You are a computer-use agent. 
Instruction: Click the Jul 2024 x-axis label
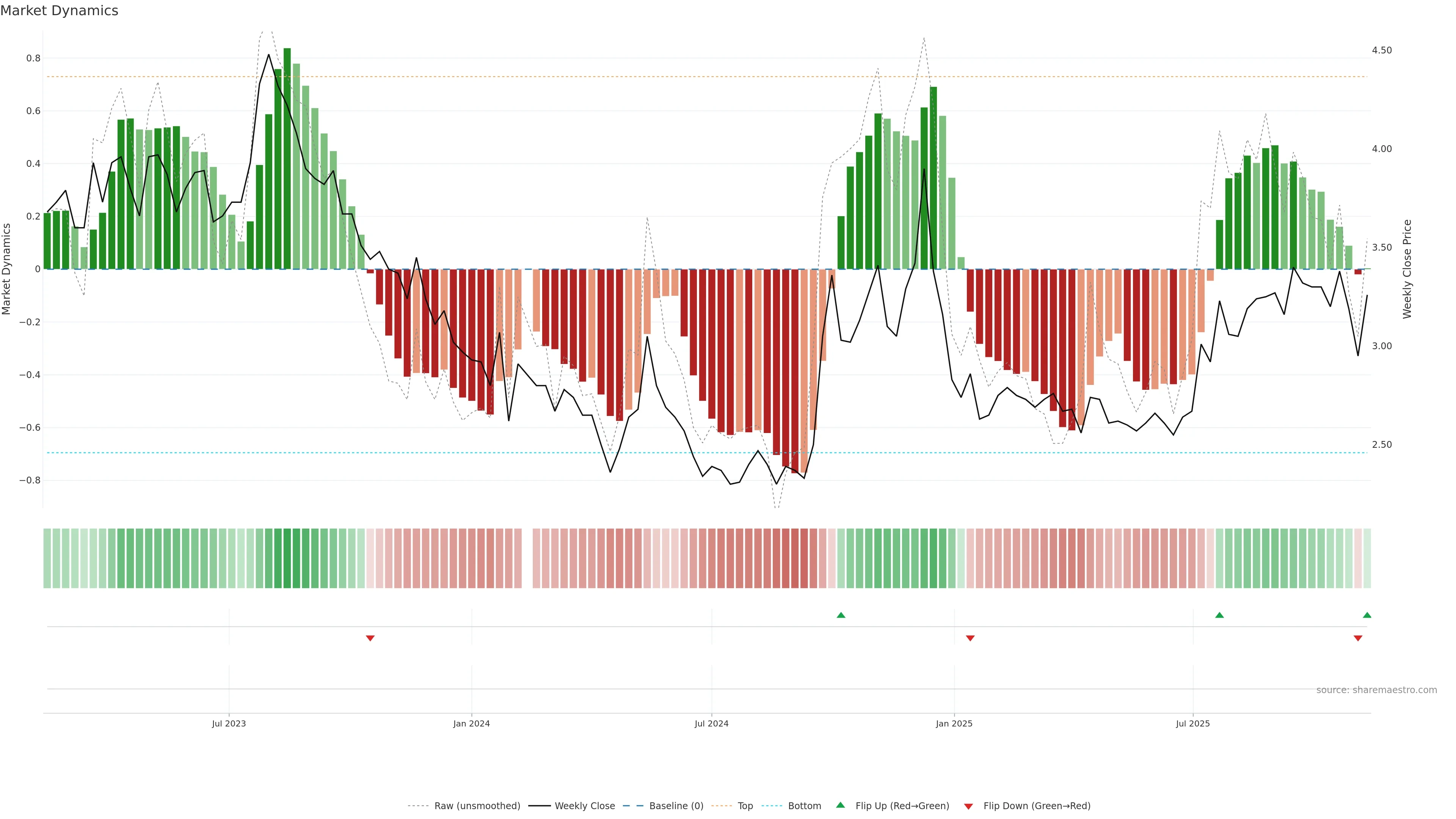[x=711, y=723]
